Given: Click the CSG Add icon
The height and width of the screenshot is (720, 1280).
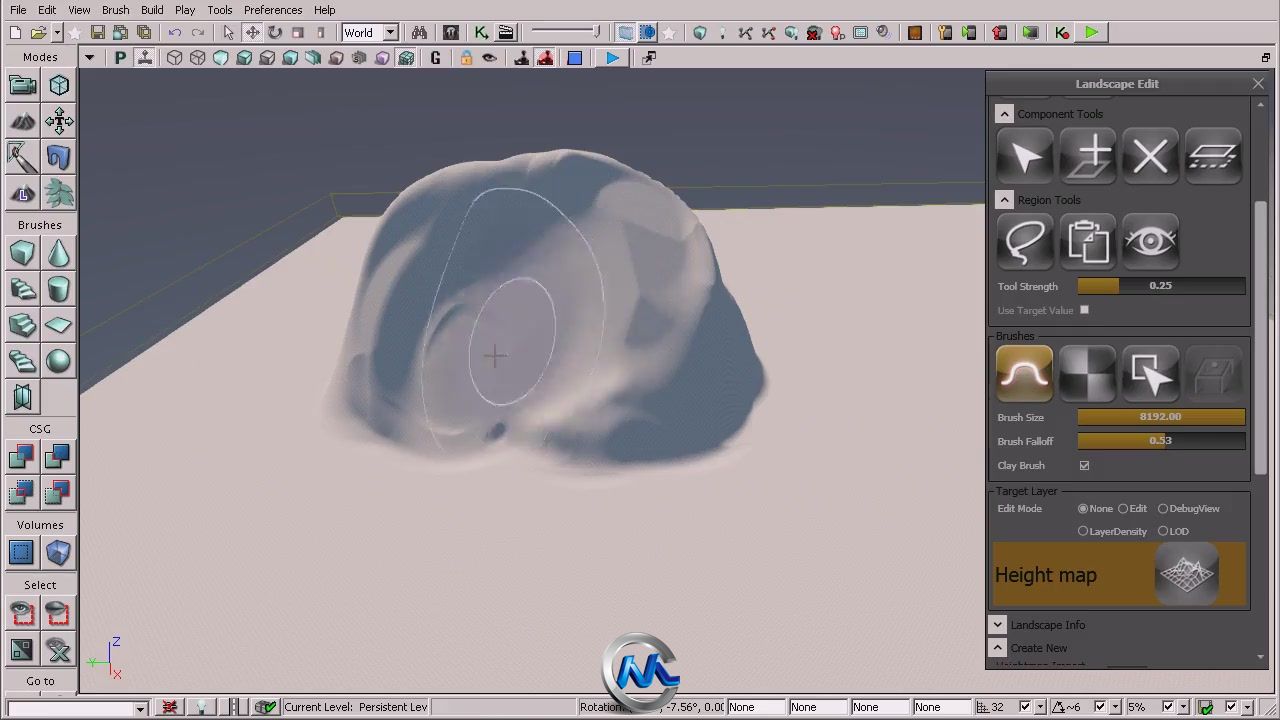Looking at the screenshot, I should point(22,457).
